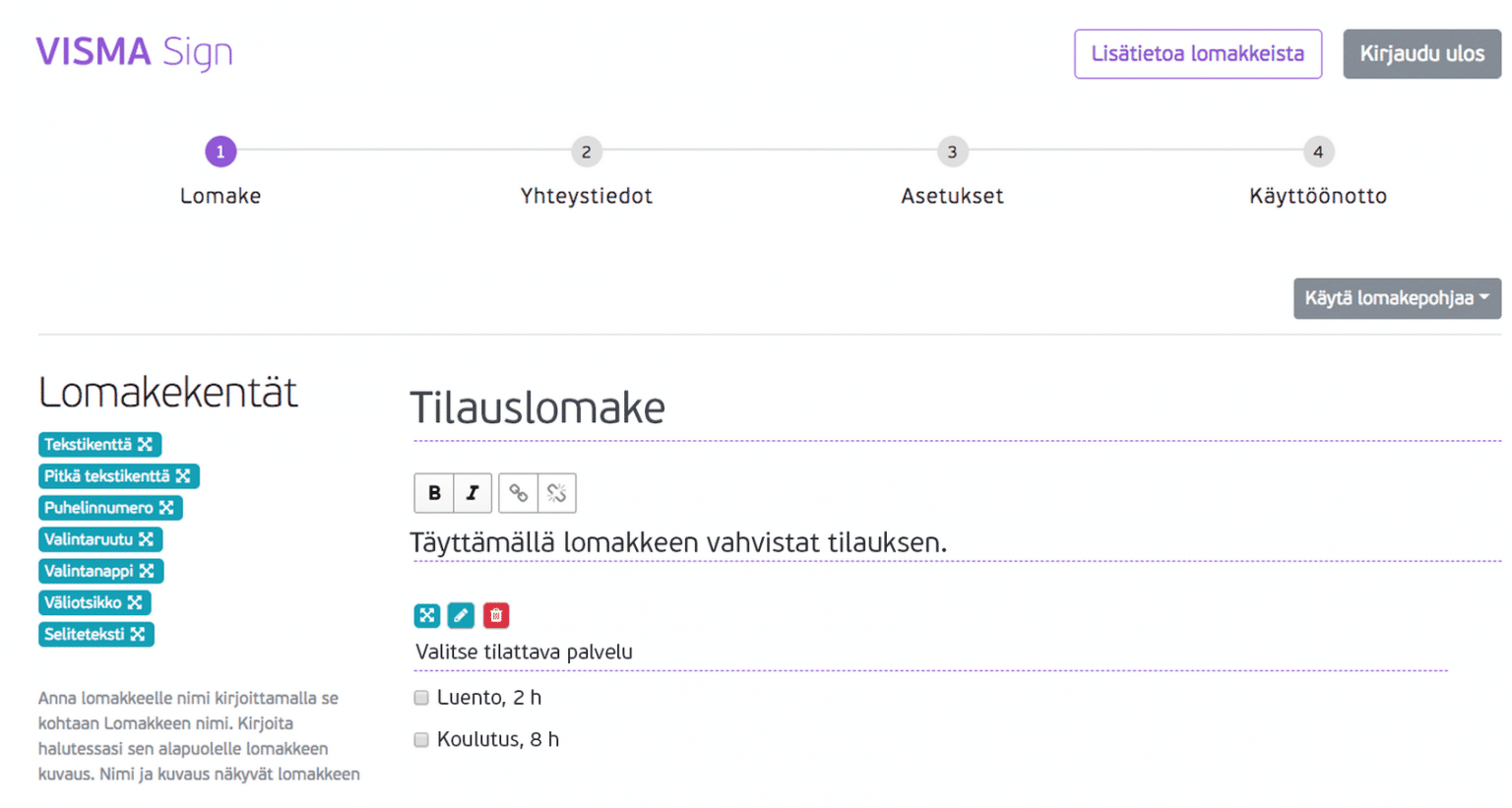Click the move icon above the checkbox group
This screenshot has width=1512, height=808.
(x=426, y=615)
